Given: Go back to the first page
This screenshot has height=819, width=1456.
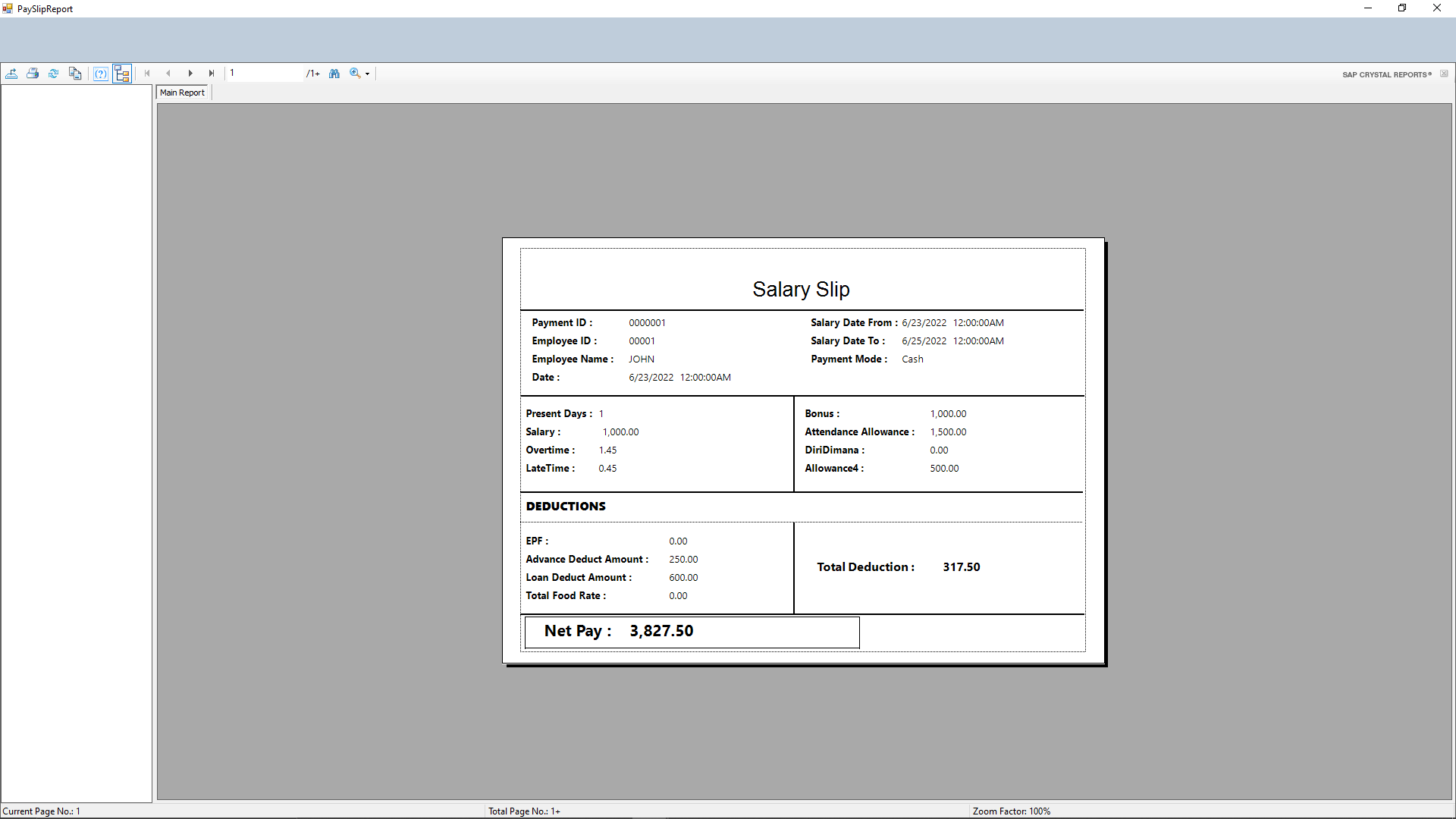Looking at the screenshot, I should point(146,73).
